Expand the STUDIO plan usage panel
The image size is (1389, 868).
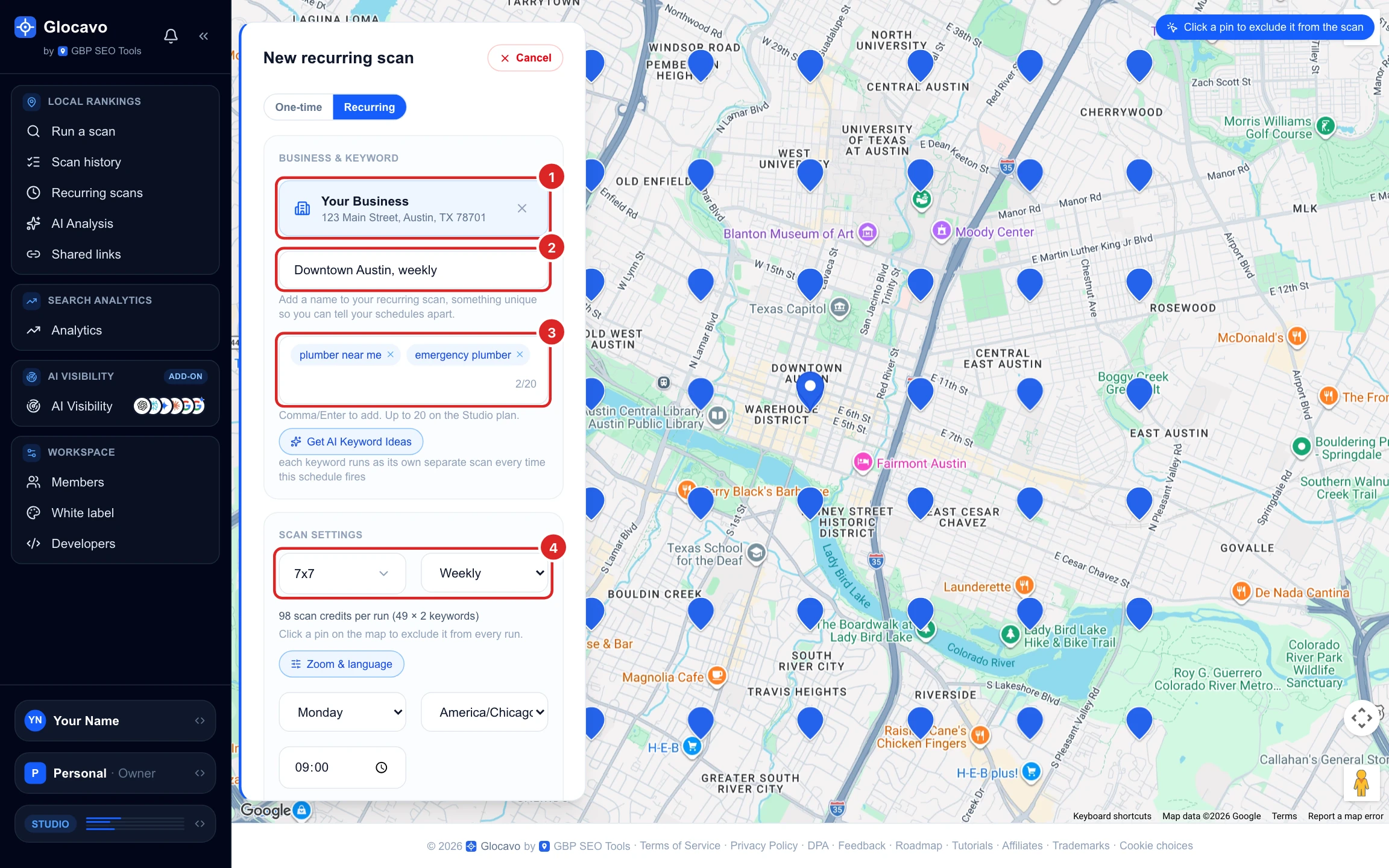click(x=115, y=823)
